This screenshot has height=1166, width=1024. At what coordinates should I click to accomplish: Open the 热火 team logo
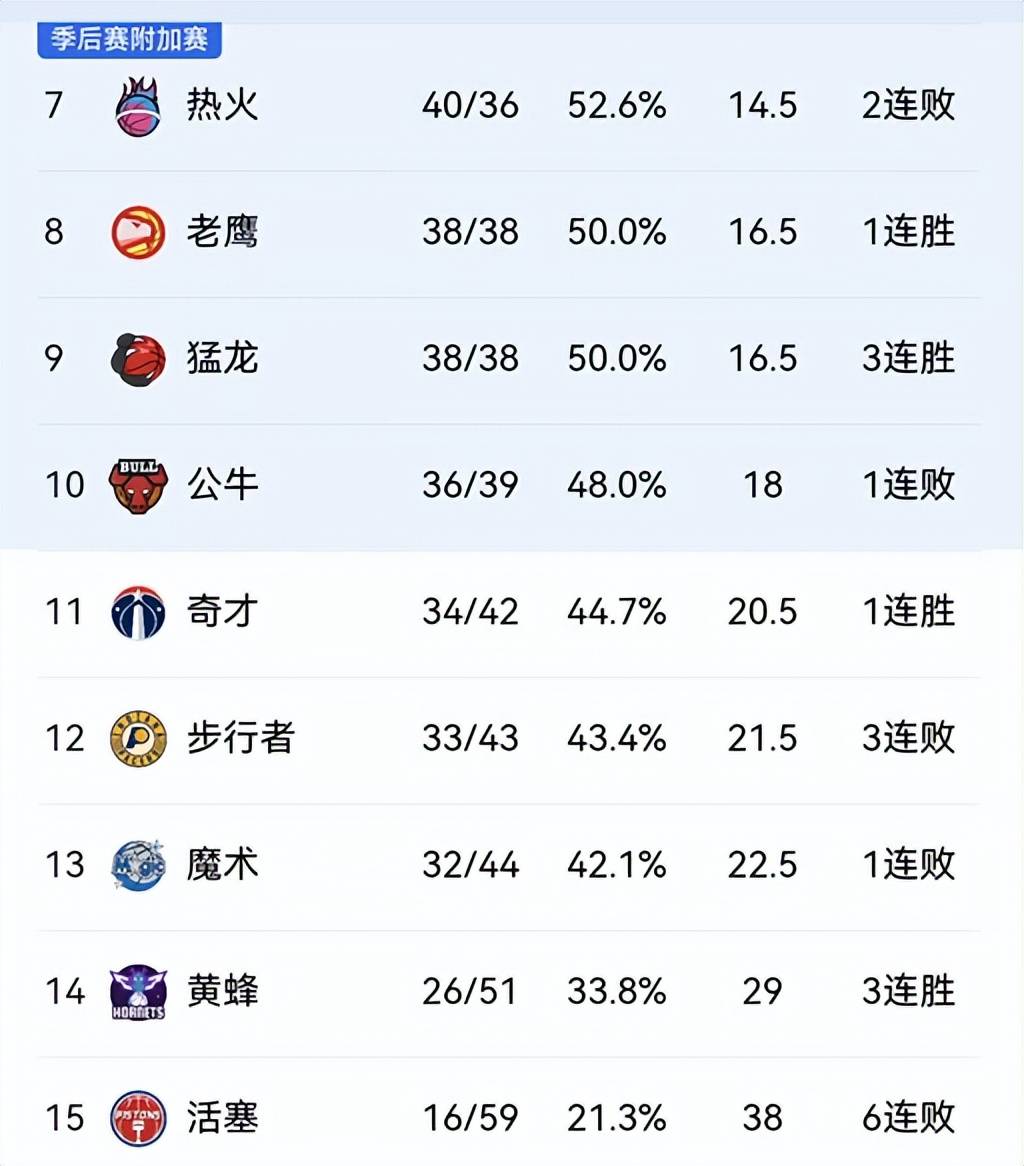(138, 106)
